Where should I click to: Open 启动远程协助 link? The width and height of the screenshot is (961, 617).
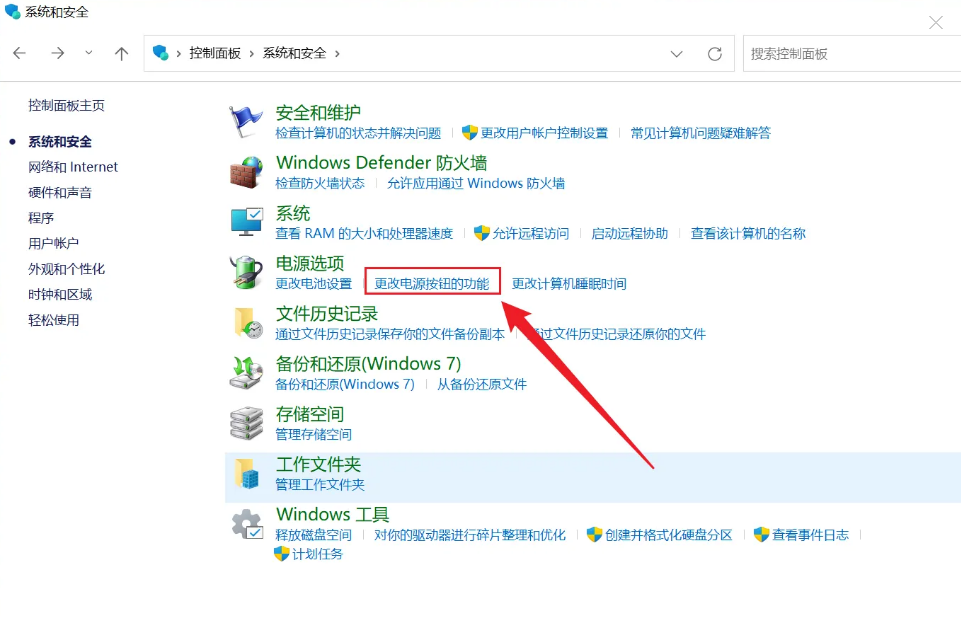(x=629, y=233)
